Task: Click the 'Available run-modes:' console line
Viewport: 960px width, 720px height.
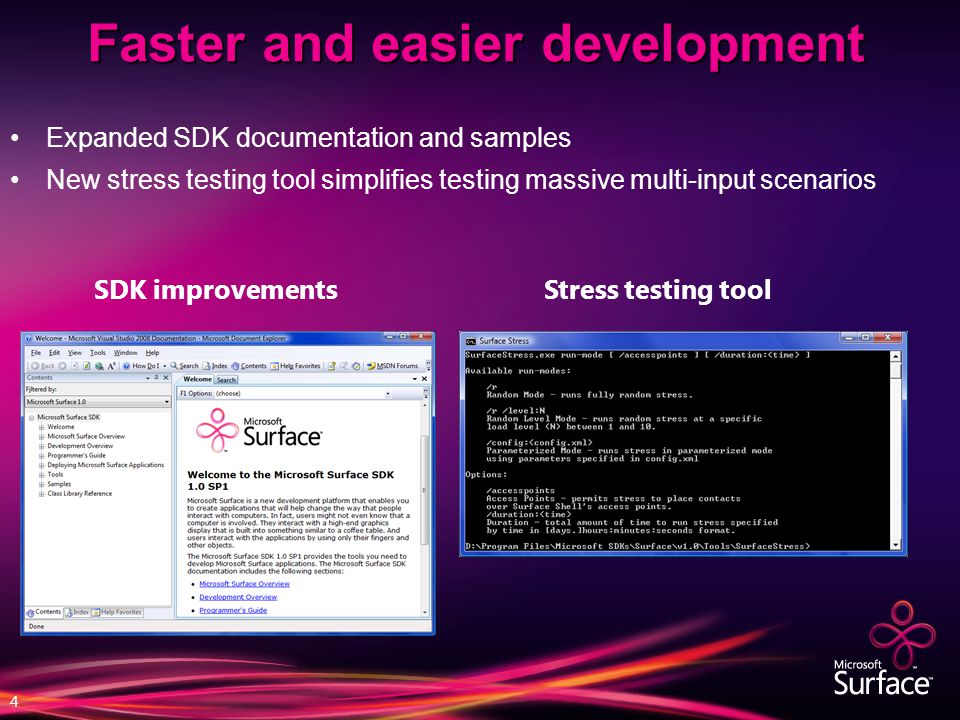Action: point(517,371)
